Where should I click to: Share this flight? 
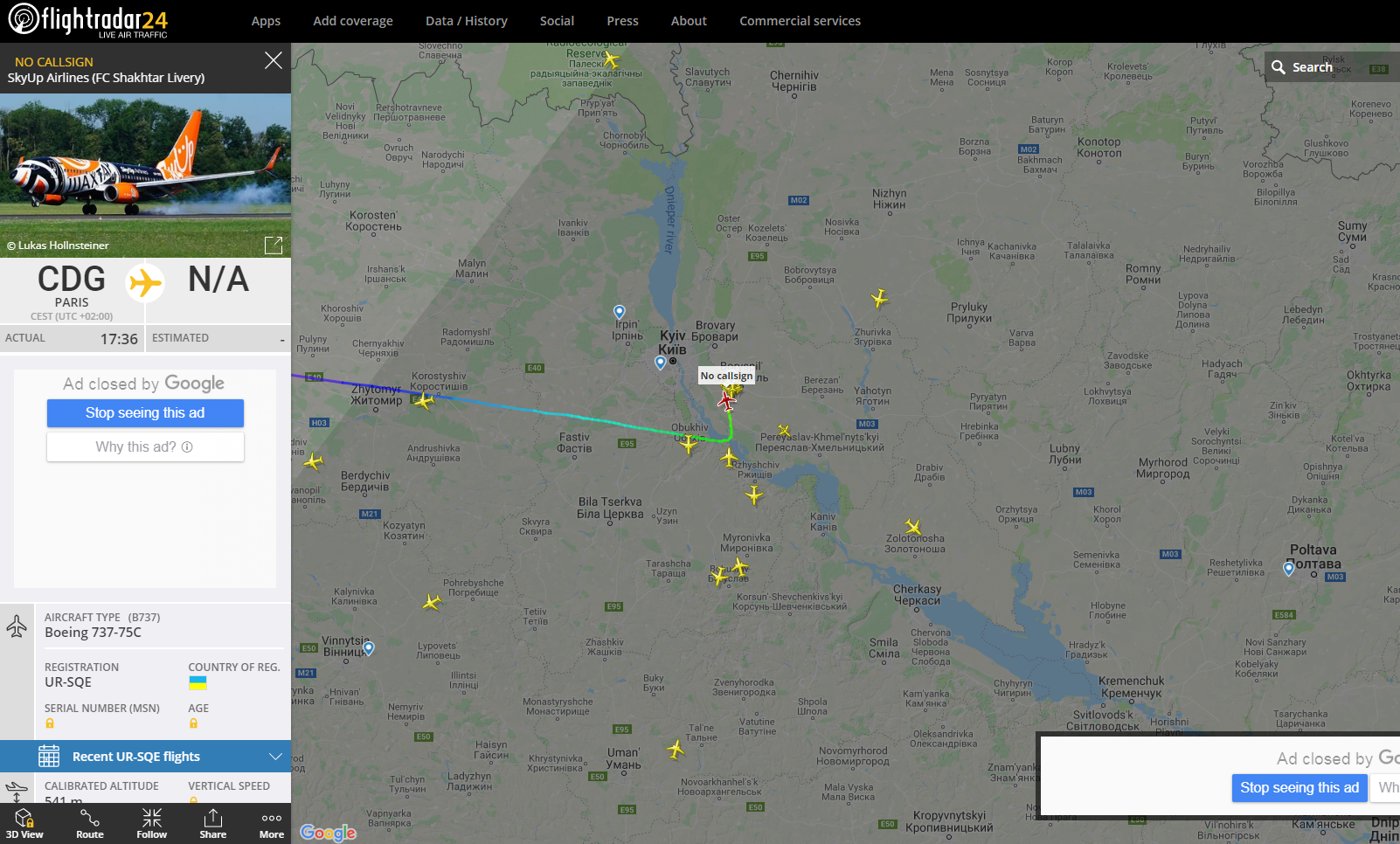point(212,823)
